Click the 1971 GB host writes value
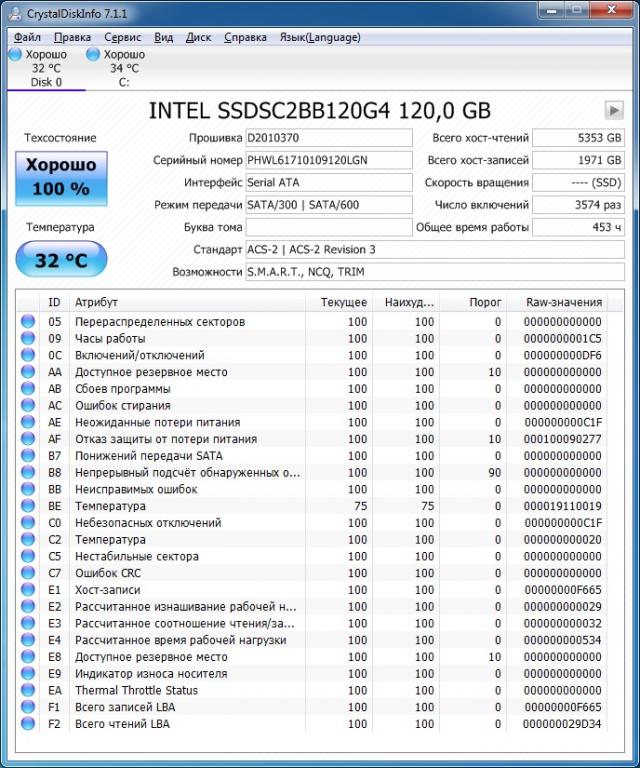The image size is (640, 768). 578,160
